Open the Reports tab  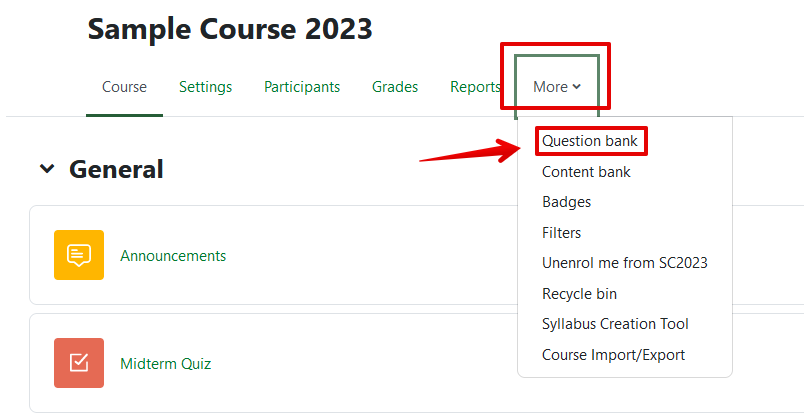click(475, 87)
